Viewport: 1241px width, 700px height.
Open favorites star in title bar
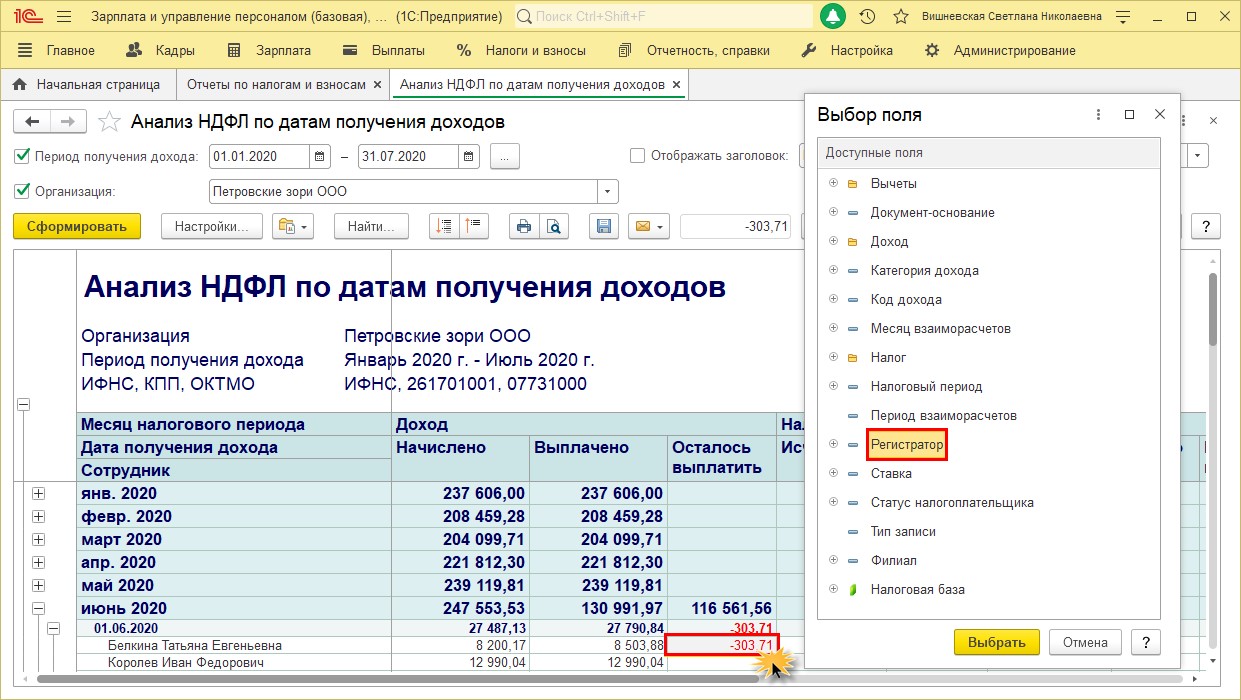point(900,16)
